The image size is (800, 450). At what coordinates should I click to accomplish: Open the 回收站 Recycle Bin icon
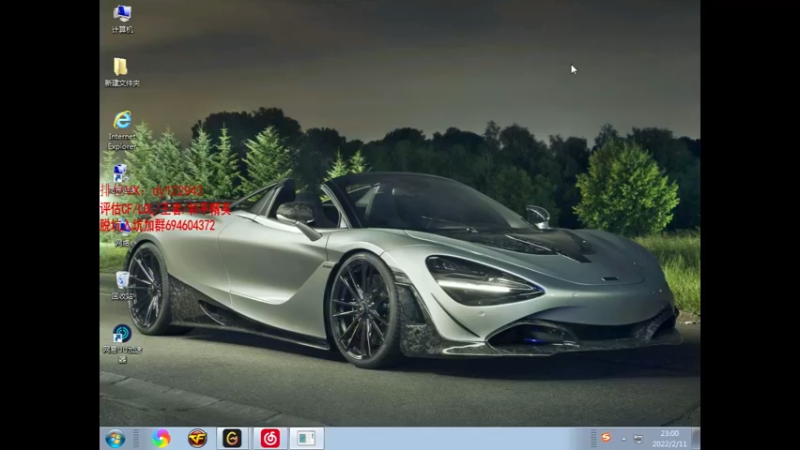[122, 285]
